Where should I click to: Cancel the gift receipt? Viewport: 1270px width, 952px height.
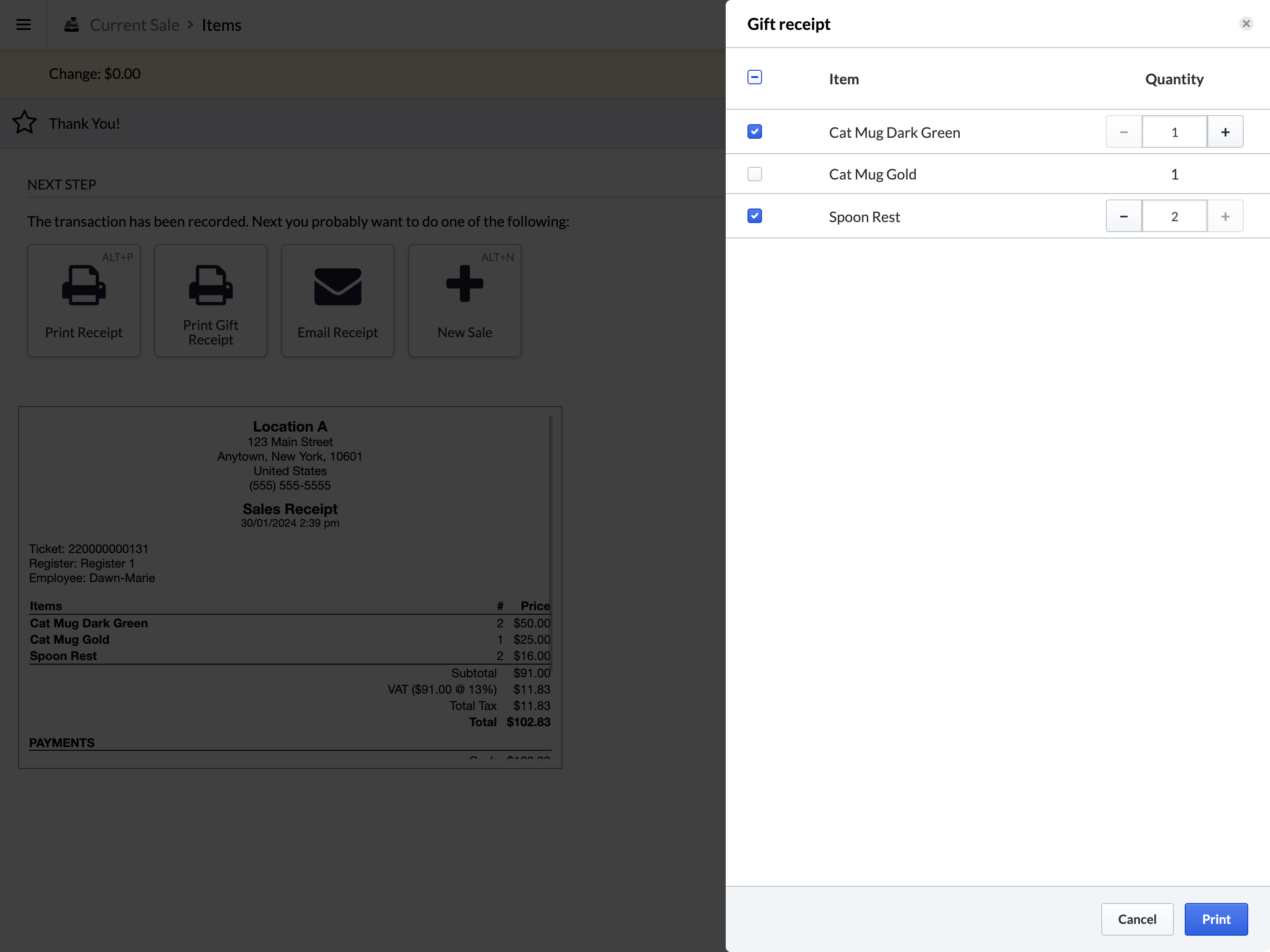click(x=1137, y=919)
